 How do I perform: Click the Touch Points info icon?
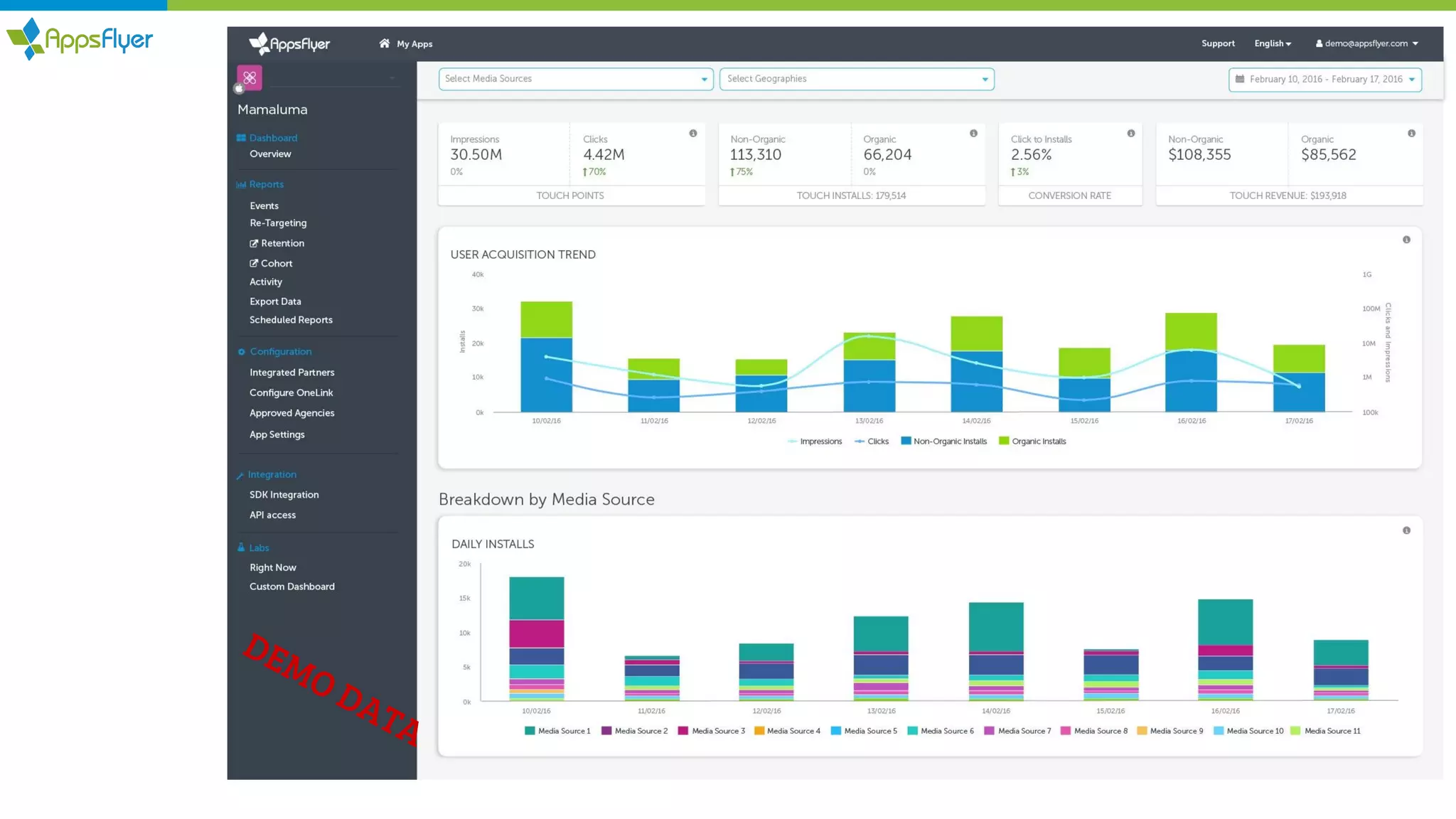click(x=692, y=134)
